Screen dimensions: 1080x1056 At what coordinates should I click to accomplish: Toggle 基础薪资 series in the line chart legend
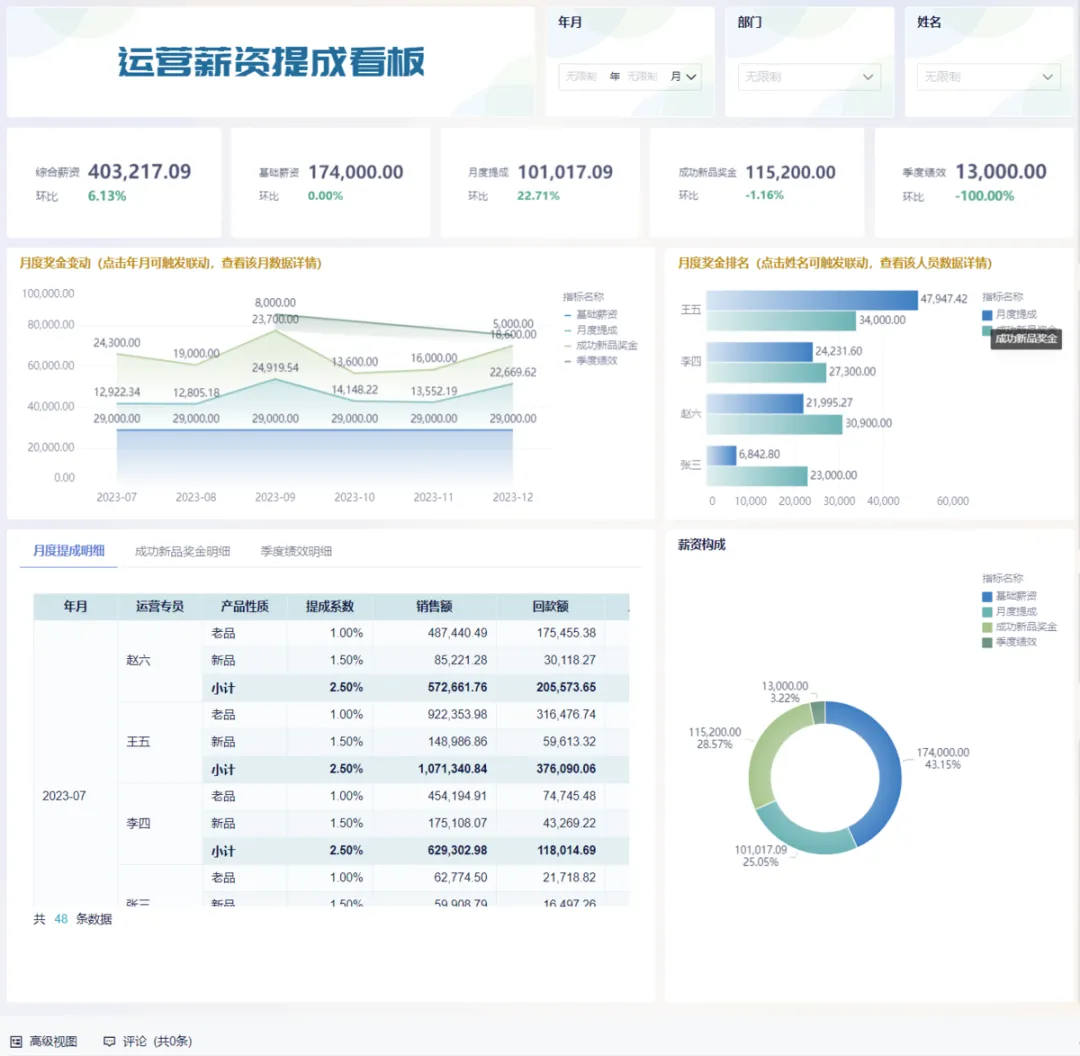tap(591, 314)
